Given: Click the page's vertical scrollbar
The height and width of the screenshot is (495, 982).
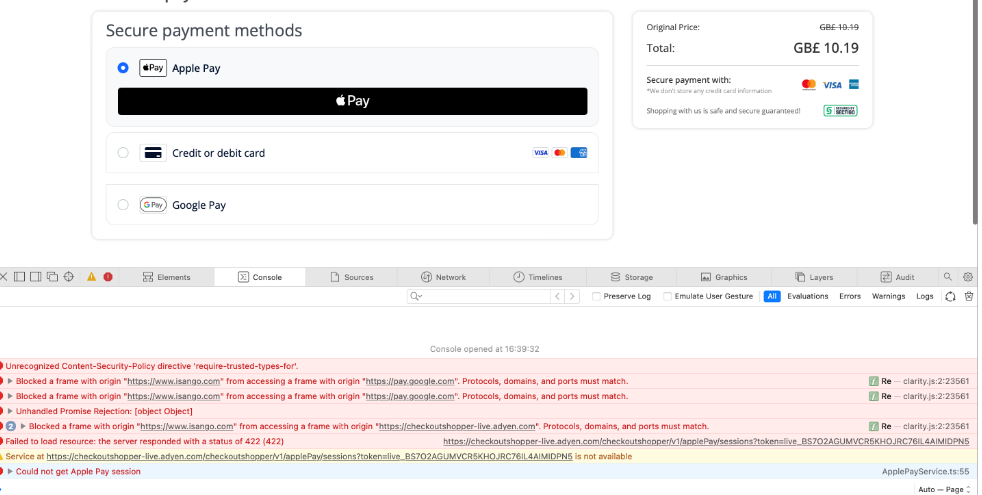Looking at the screenshot, I should [x=974, y=112].
